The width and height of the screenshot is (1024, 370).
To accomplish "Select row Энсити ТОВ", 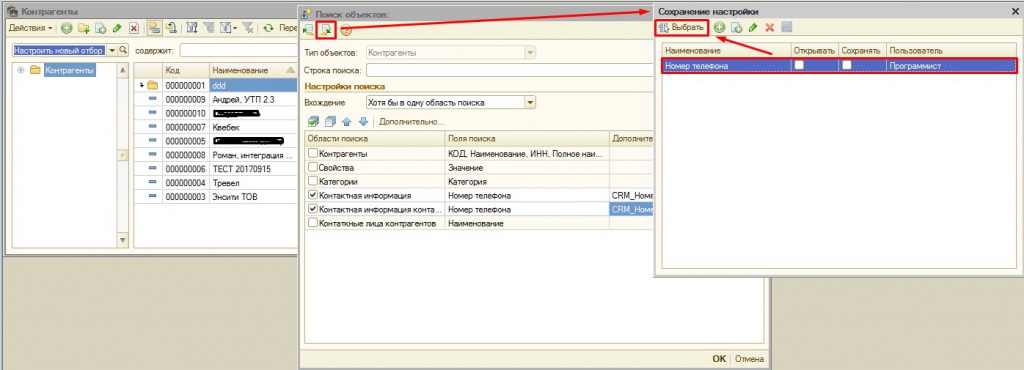I will [216, 196].
